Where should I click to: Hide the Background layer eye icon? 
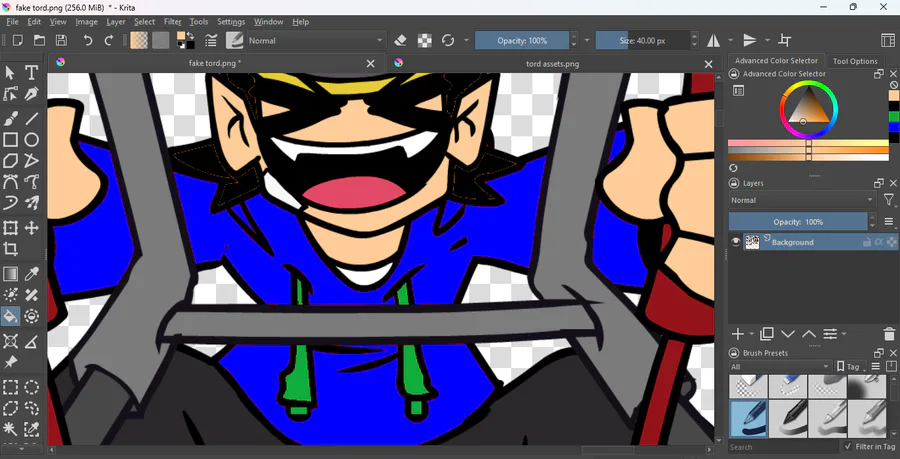(736, 242)
